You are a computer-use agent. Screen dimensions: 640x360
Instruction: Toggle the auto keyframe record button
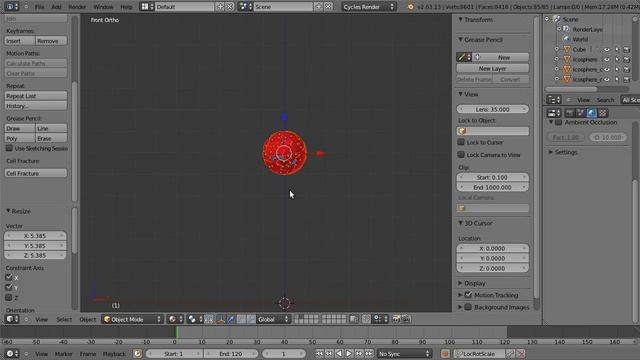point(445,354)
